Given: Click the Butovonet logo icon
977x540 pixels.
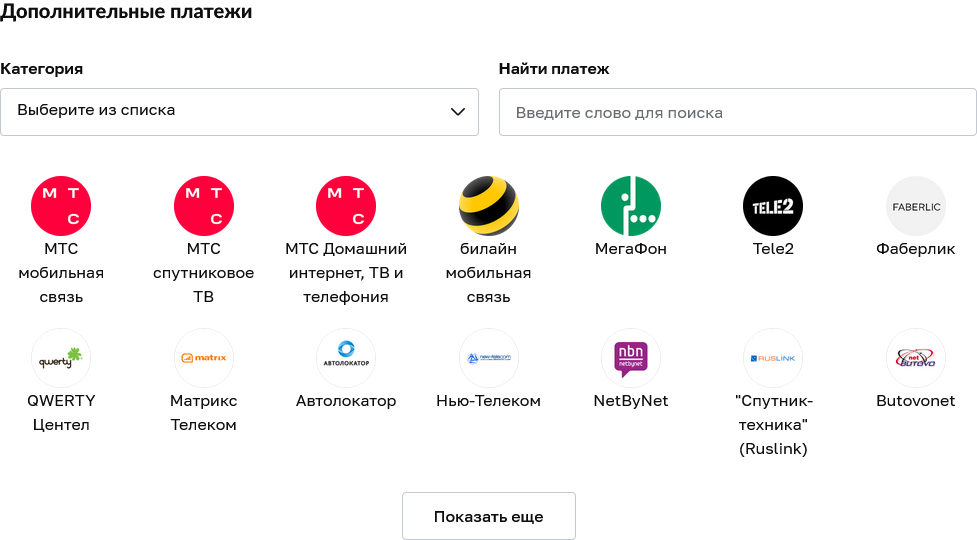Looking at the screenshot, I should coord(916,358).
